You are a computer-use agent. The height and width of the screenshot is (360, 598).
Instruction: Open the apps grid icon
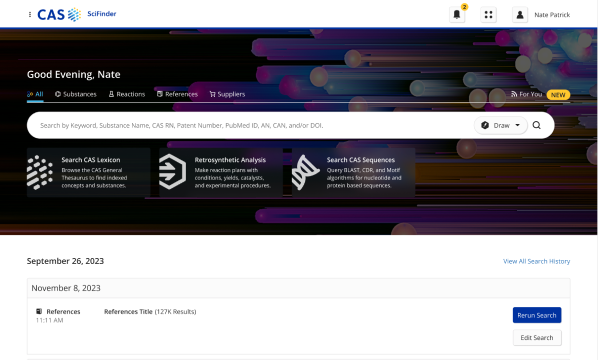[x=488, y=15]
